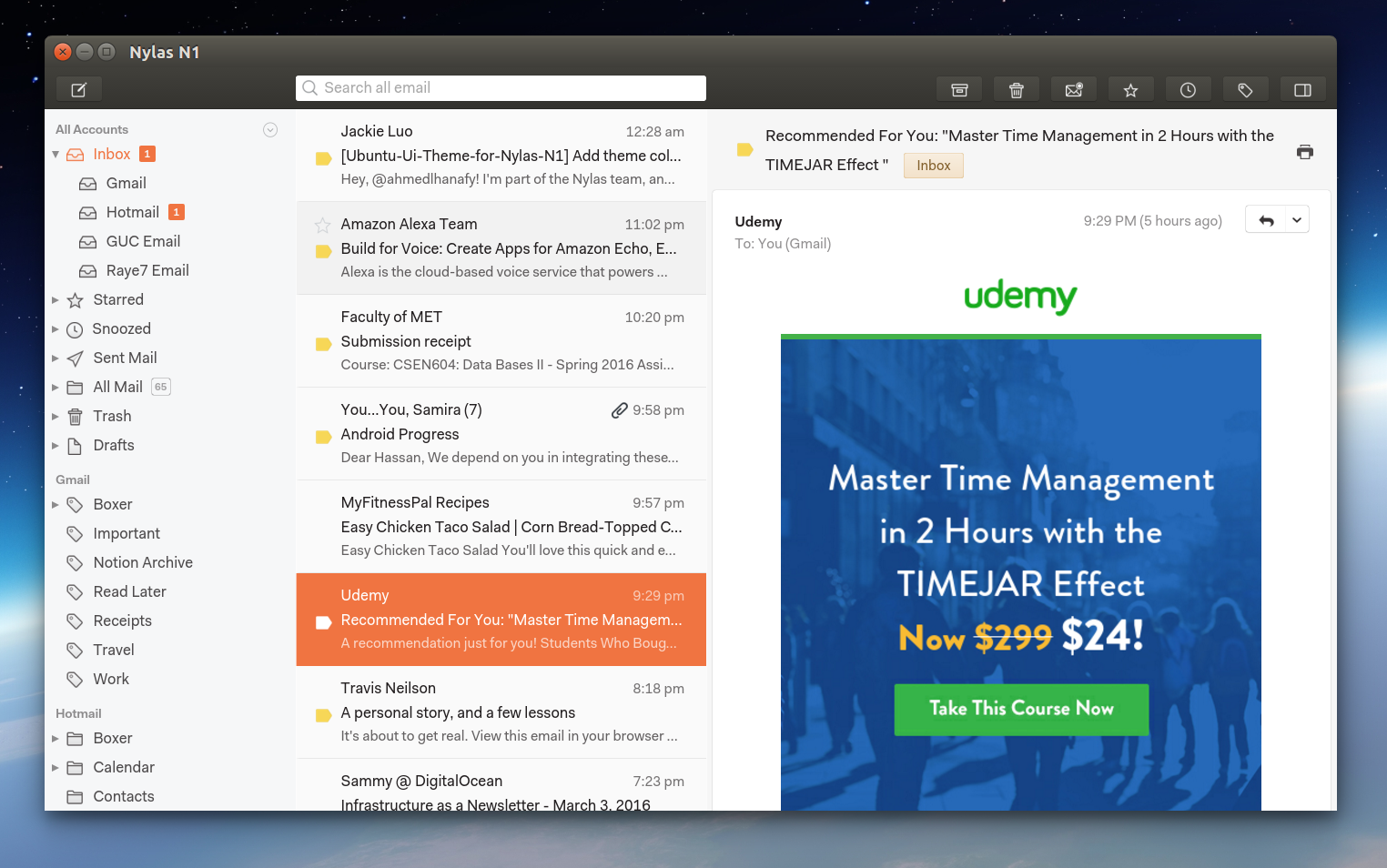Click the Work tag icon
1387x868 pixels.
coord(76,679)
